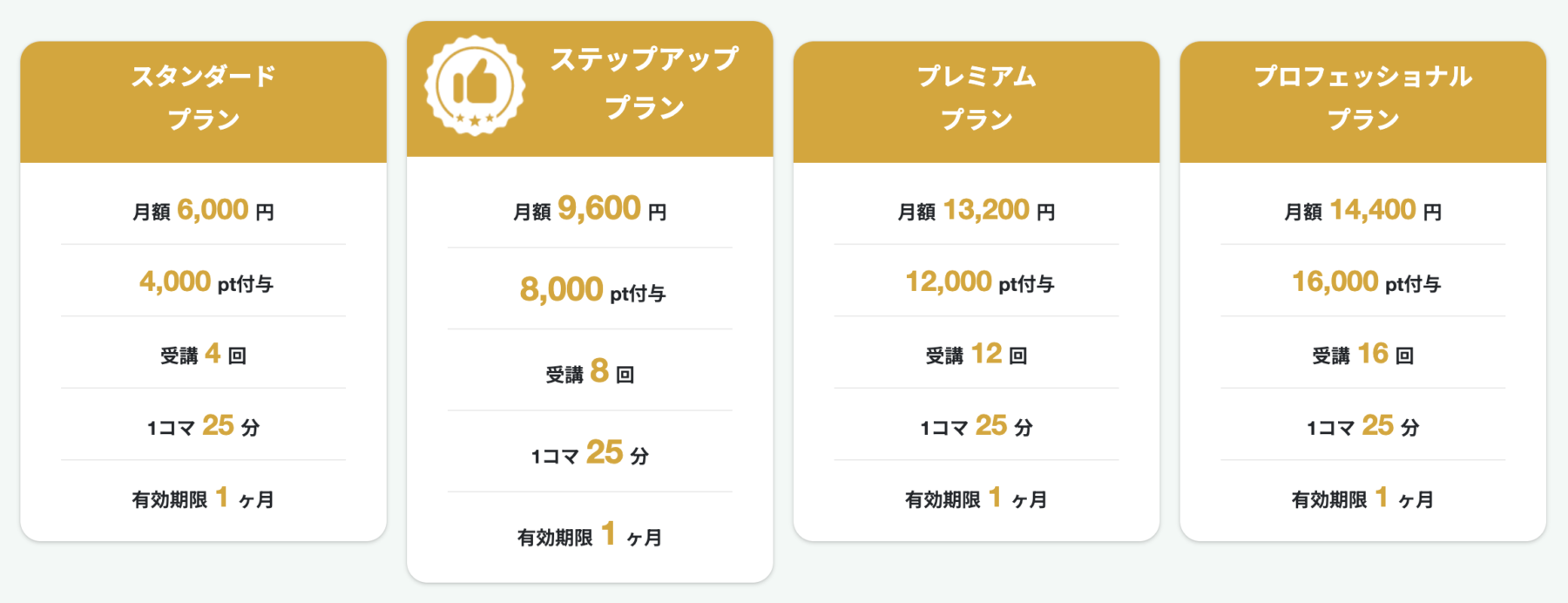This screenshot has width=1568, height=603.
Task: Select the スタンダード プラン header
Action: [203, 102]
